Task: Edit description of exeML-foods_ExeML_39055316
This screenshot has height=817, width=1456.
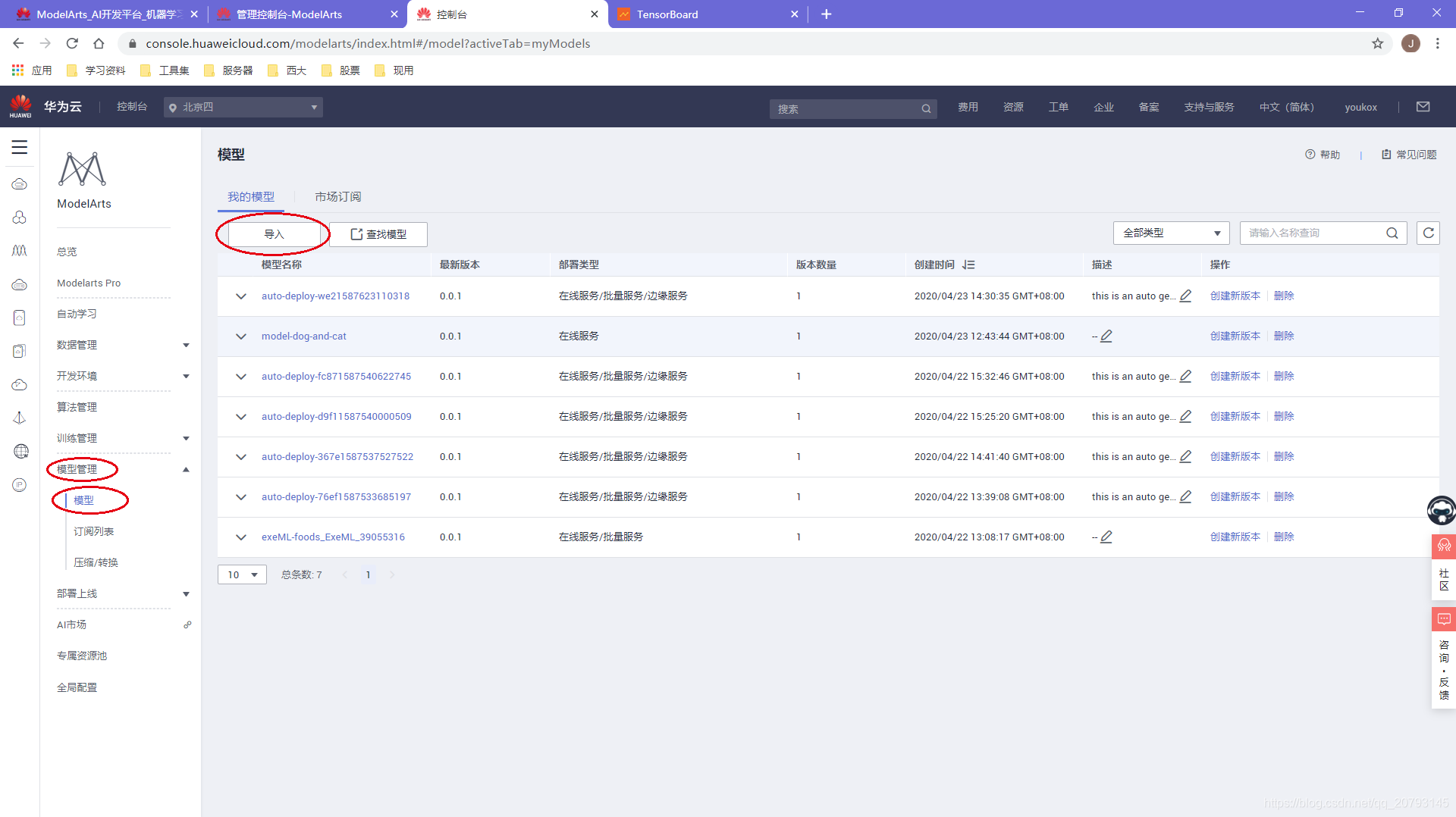Action: 1106,537
